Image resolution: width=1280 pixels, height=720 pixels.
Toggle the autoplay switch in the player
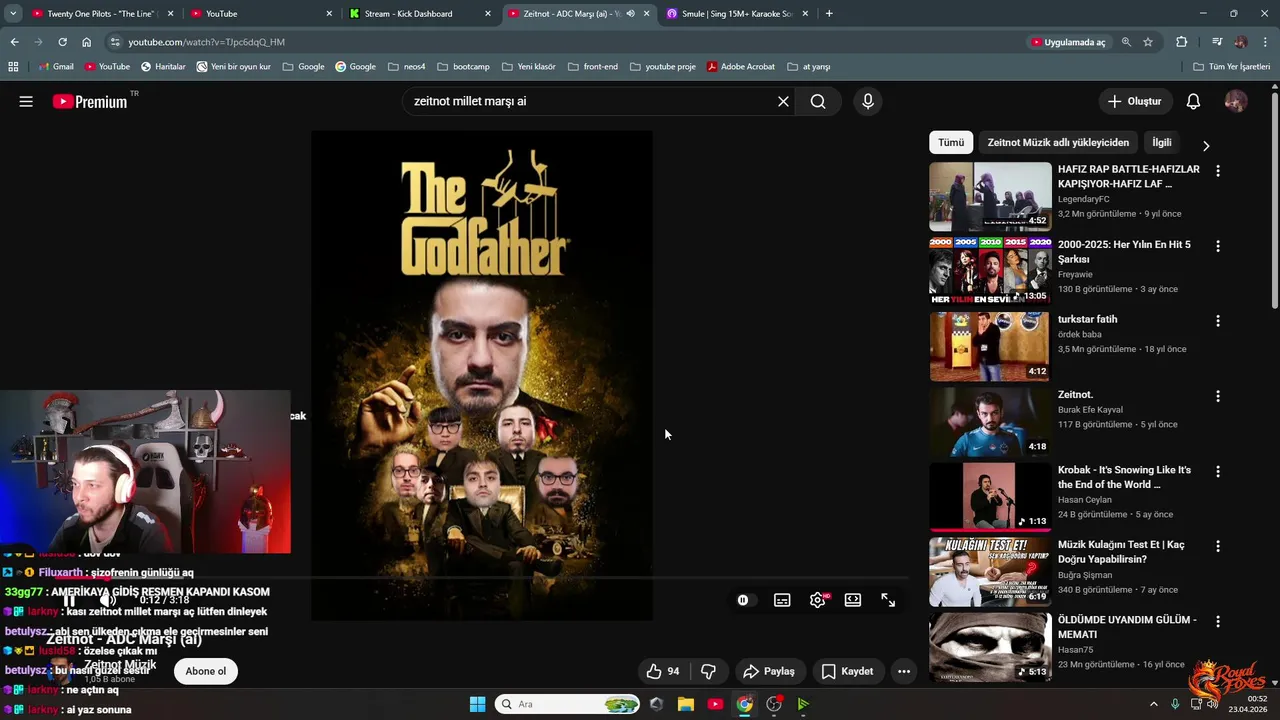point(743,600)
